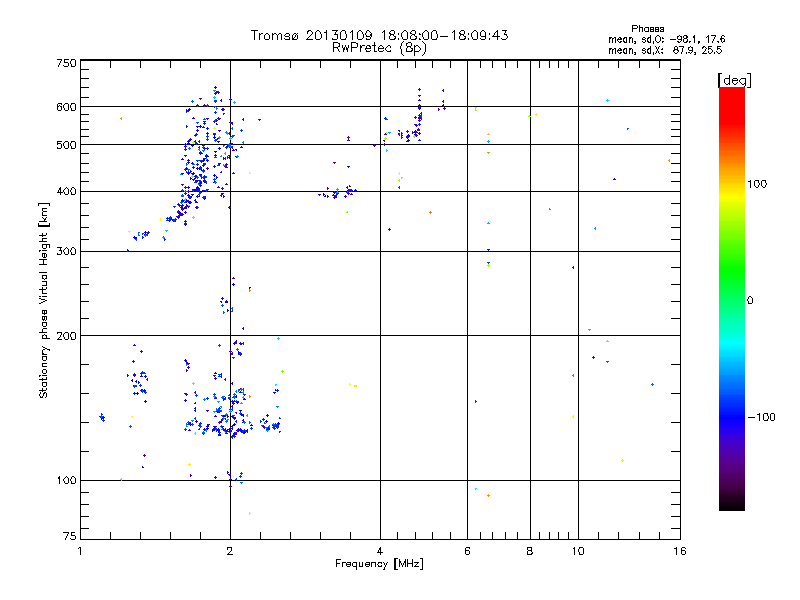800x600 pixels.
Task: Click the x-axis tick label "6"
Action: [x=467, y=551]
